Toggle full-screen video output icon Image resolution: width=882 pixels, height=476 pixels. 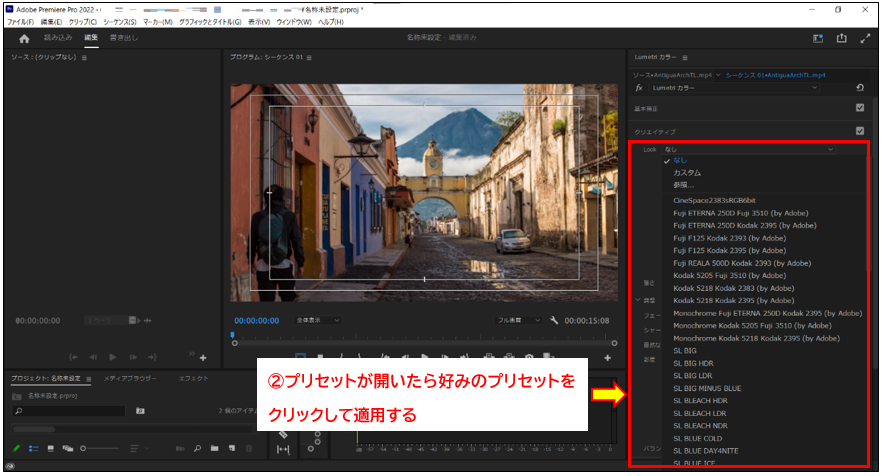point(865,38)
